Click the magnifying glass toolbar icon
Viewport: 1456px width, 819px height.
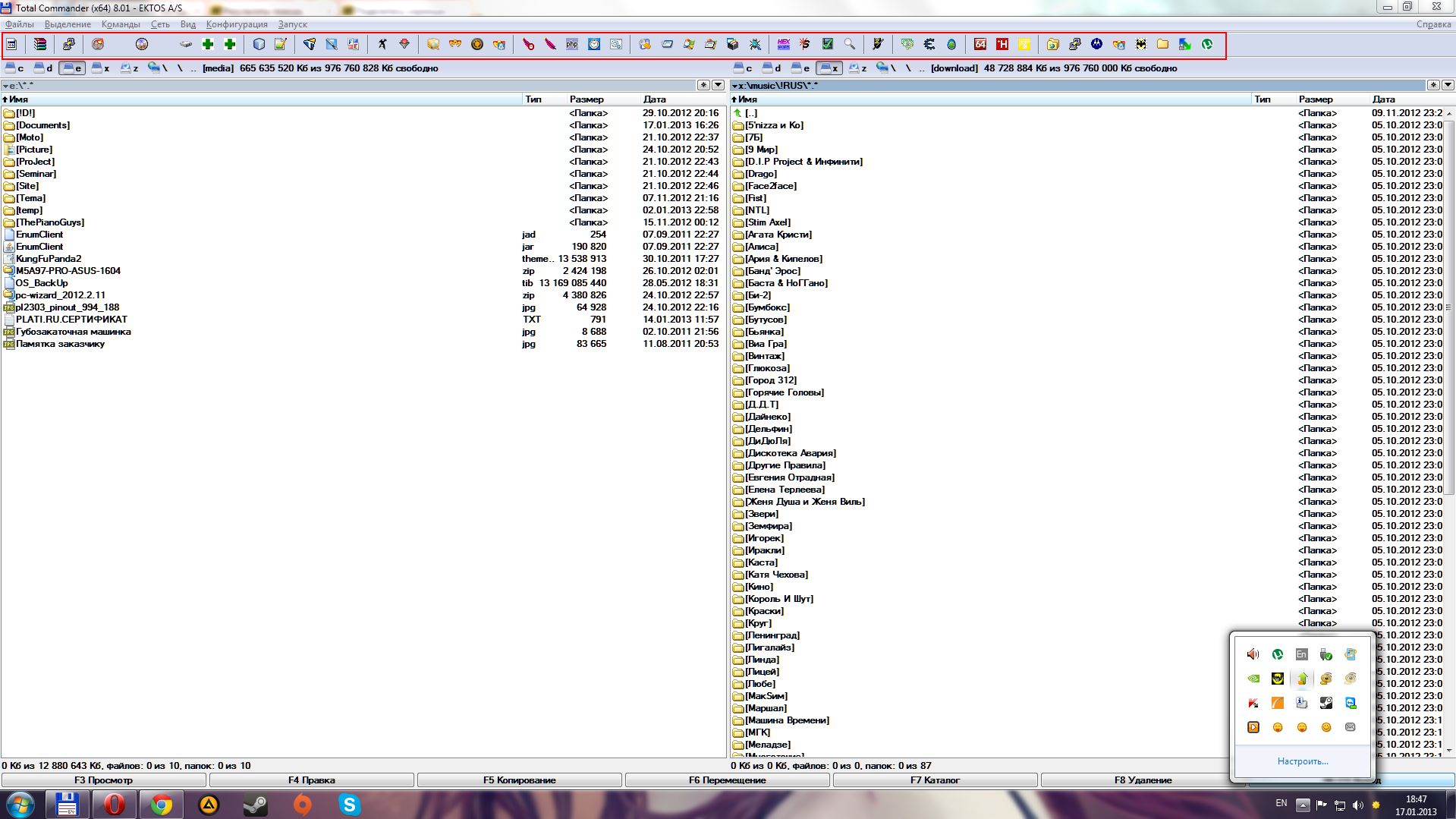point(850,44)
